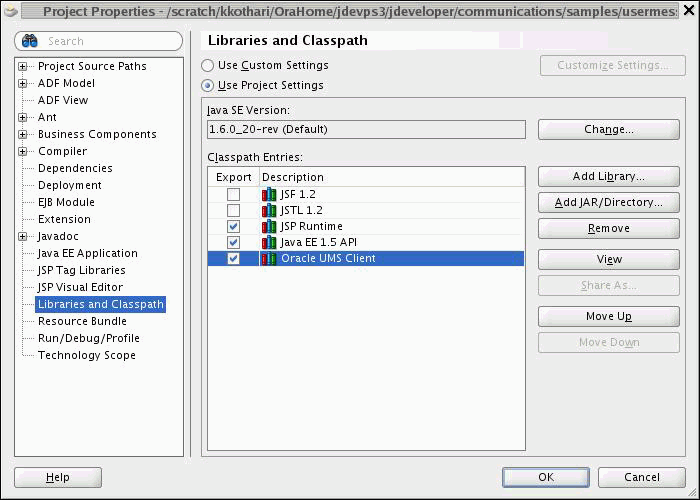The width and height of the screenshot is (700, 500).
Task: Click the Java SE Version field
Action: 366,129
